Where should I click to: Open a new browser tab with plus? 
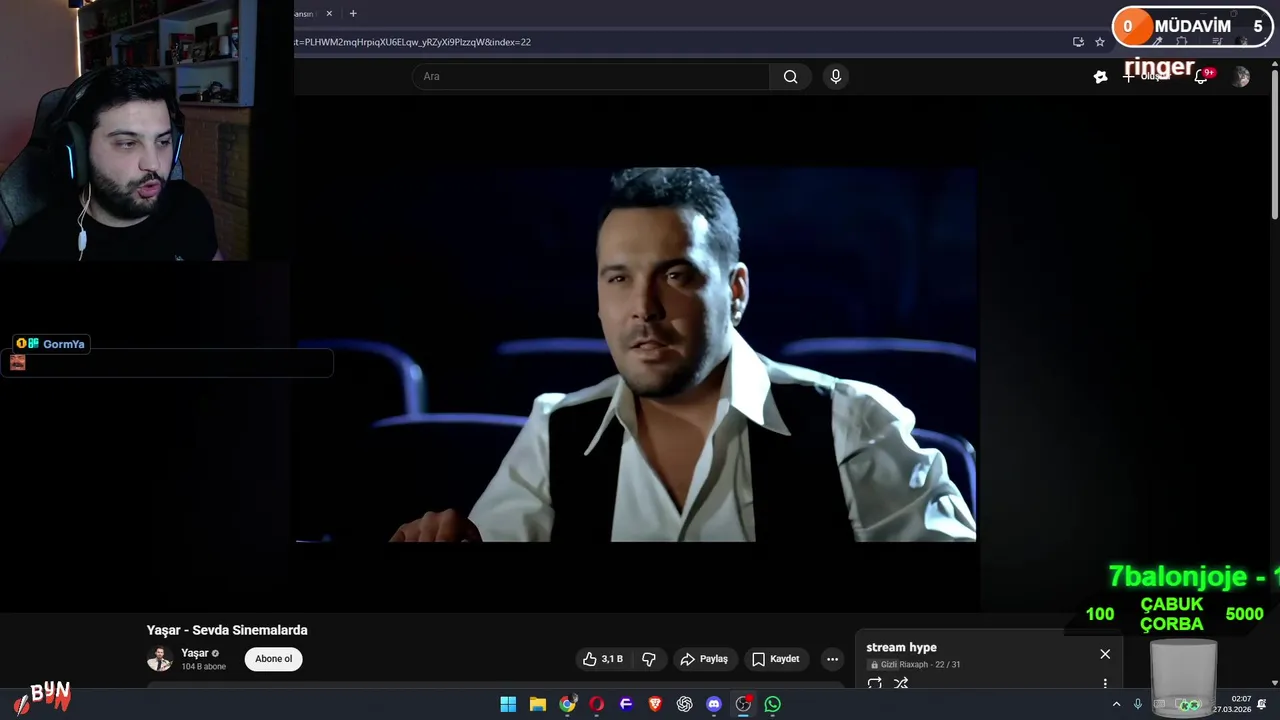352,14
